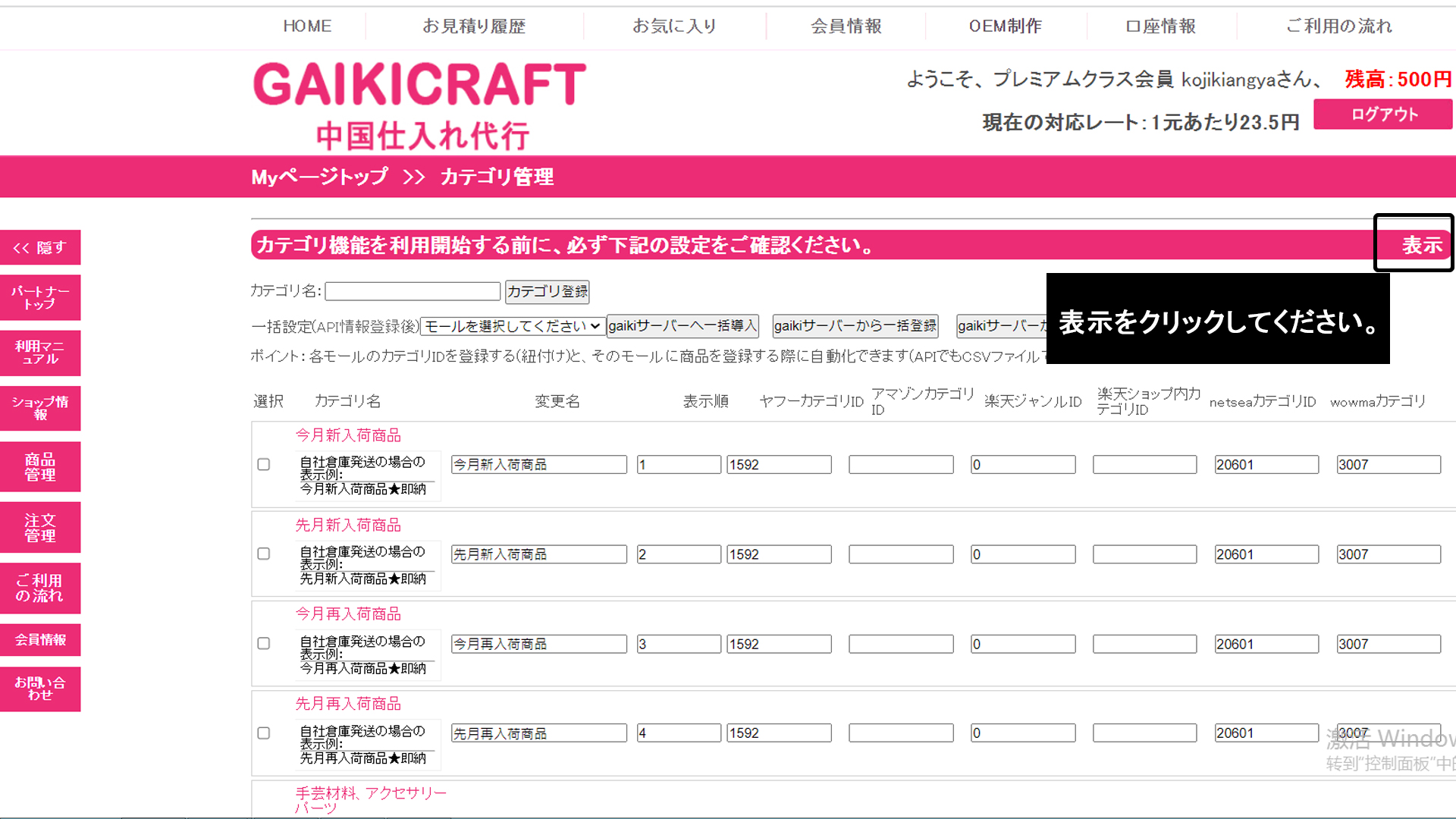Open 商品管理 sidebar item
The image size is (1456, 819).
click(40, 466)
